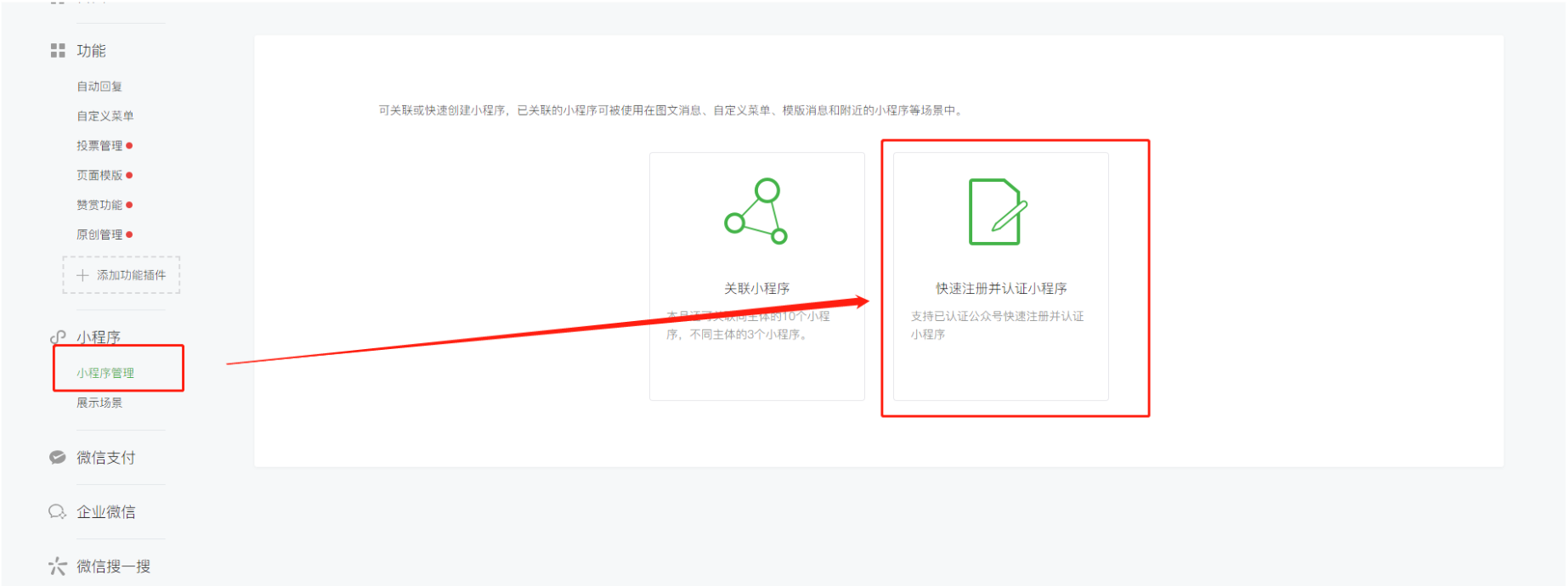Click the 小程序 link icon in sidebar
The width and height of the screenshot is (1568, 586).
click(x=58, y=337)
